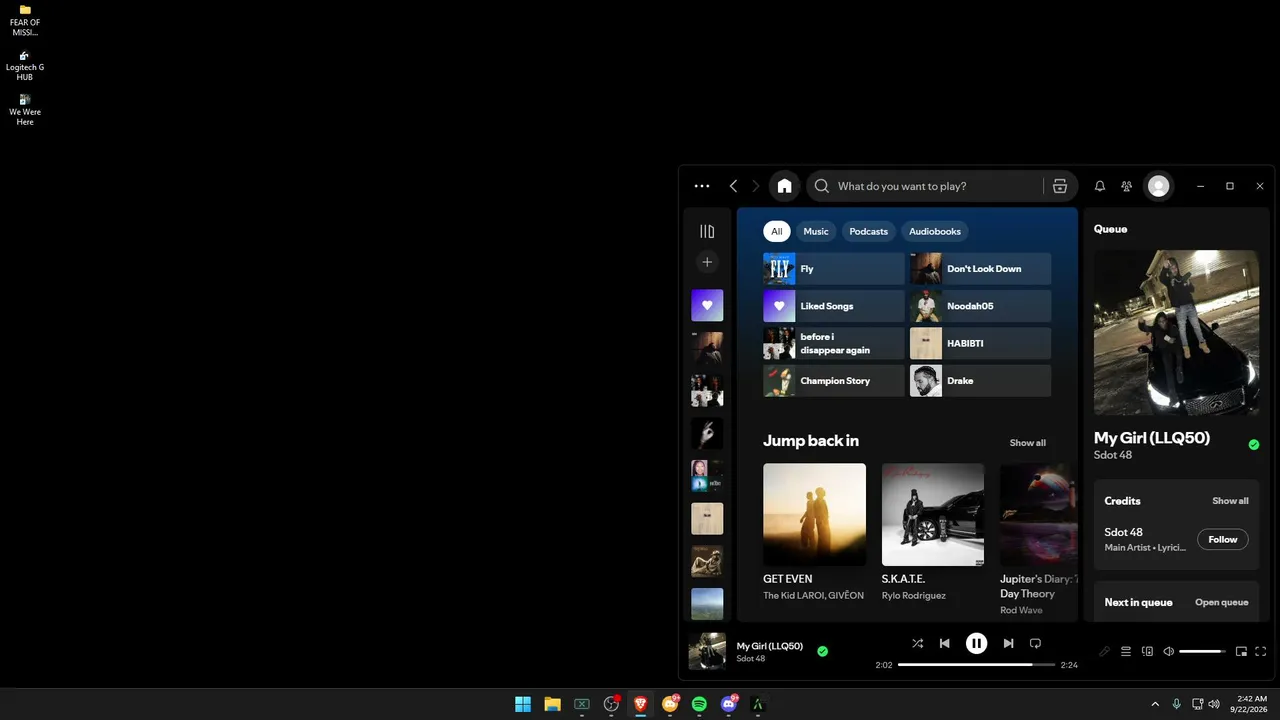1280x720 pixels.
Task: Open the Don't Look Down tile
Action: point(980,269)
